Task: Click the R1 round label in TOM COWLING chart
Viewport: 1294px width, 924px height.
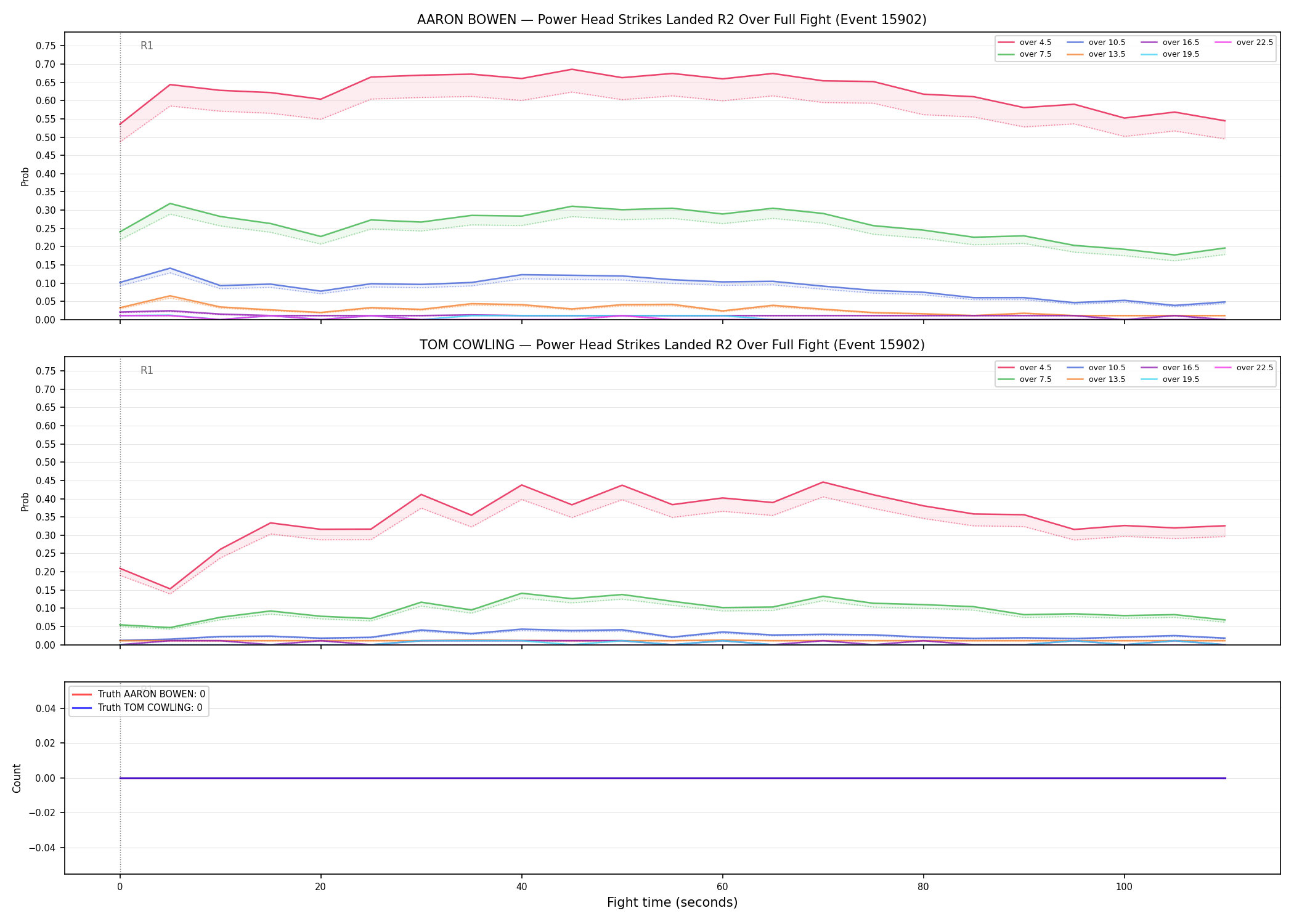Action: tap(147, 370)
